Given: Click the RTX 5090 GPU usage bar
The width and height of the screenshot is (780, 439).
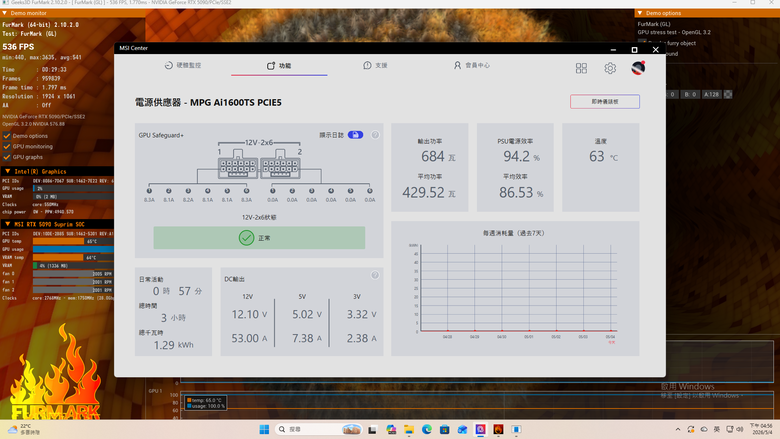Looking at the screenshot, I should point(73,249).
